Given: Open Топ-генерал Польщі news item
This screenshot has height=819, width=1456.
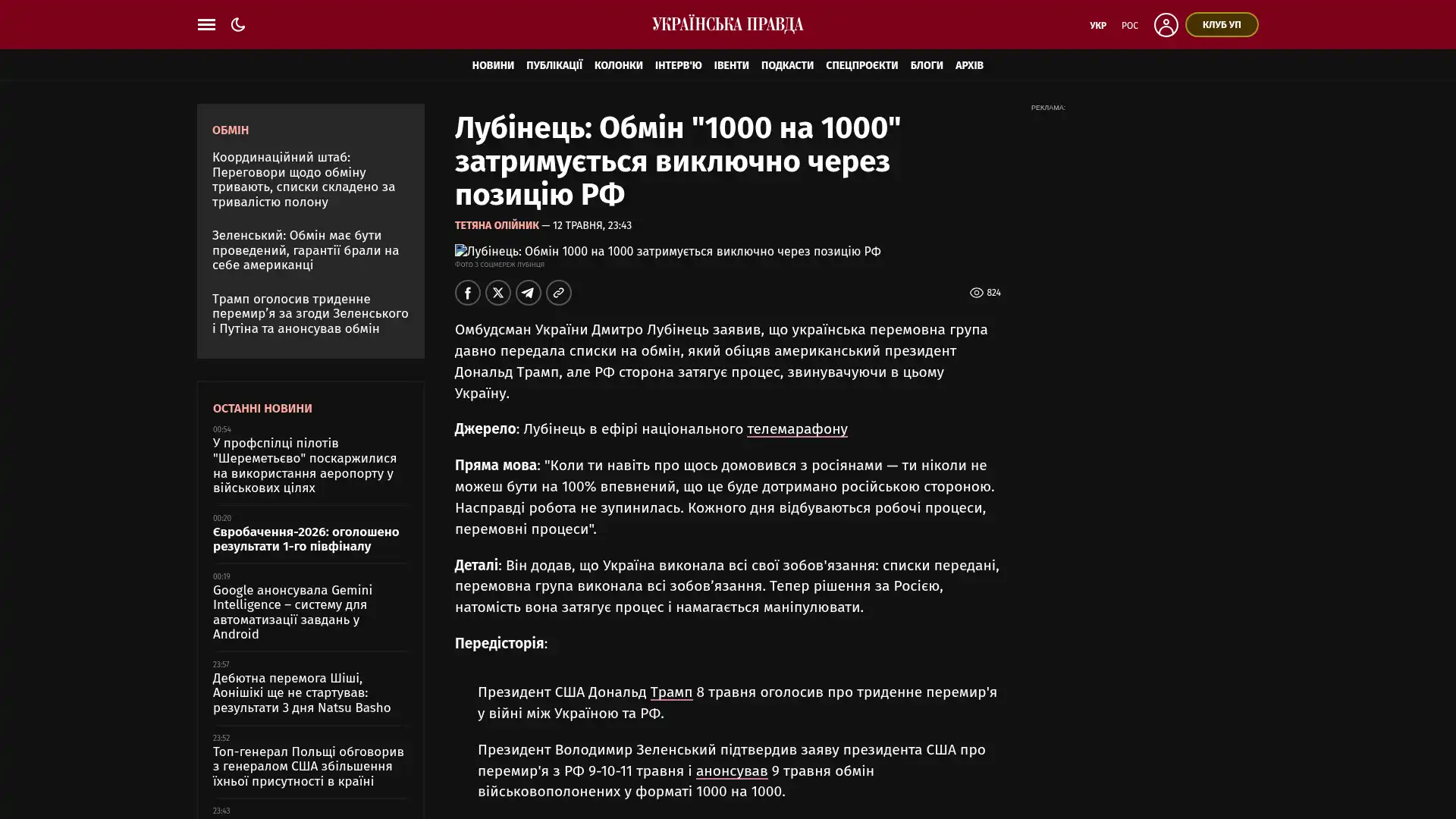Looking at the screenshot, I should pos(308,767).
